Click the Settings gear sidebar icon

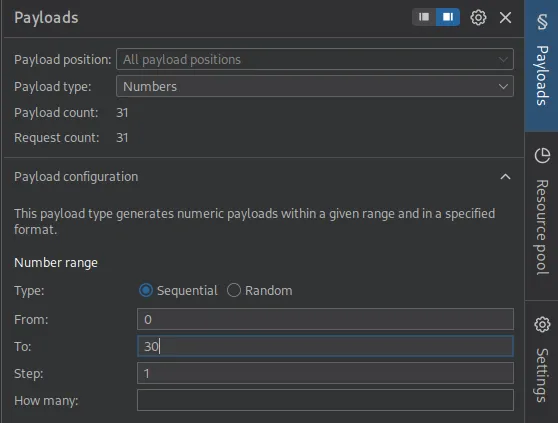coord(542,324)
